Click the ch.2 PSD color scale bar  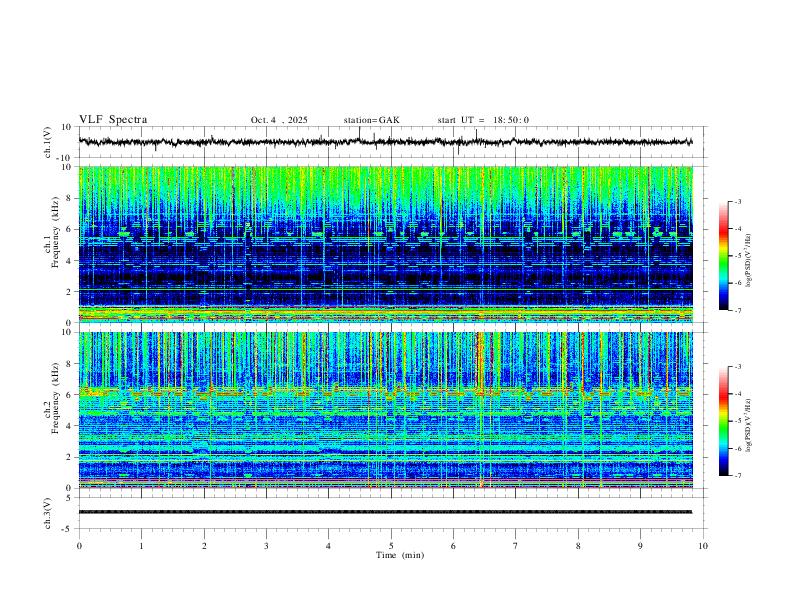[x=723, y=421]
